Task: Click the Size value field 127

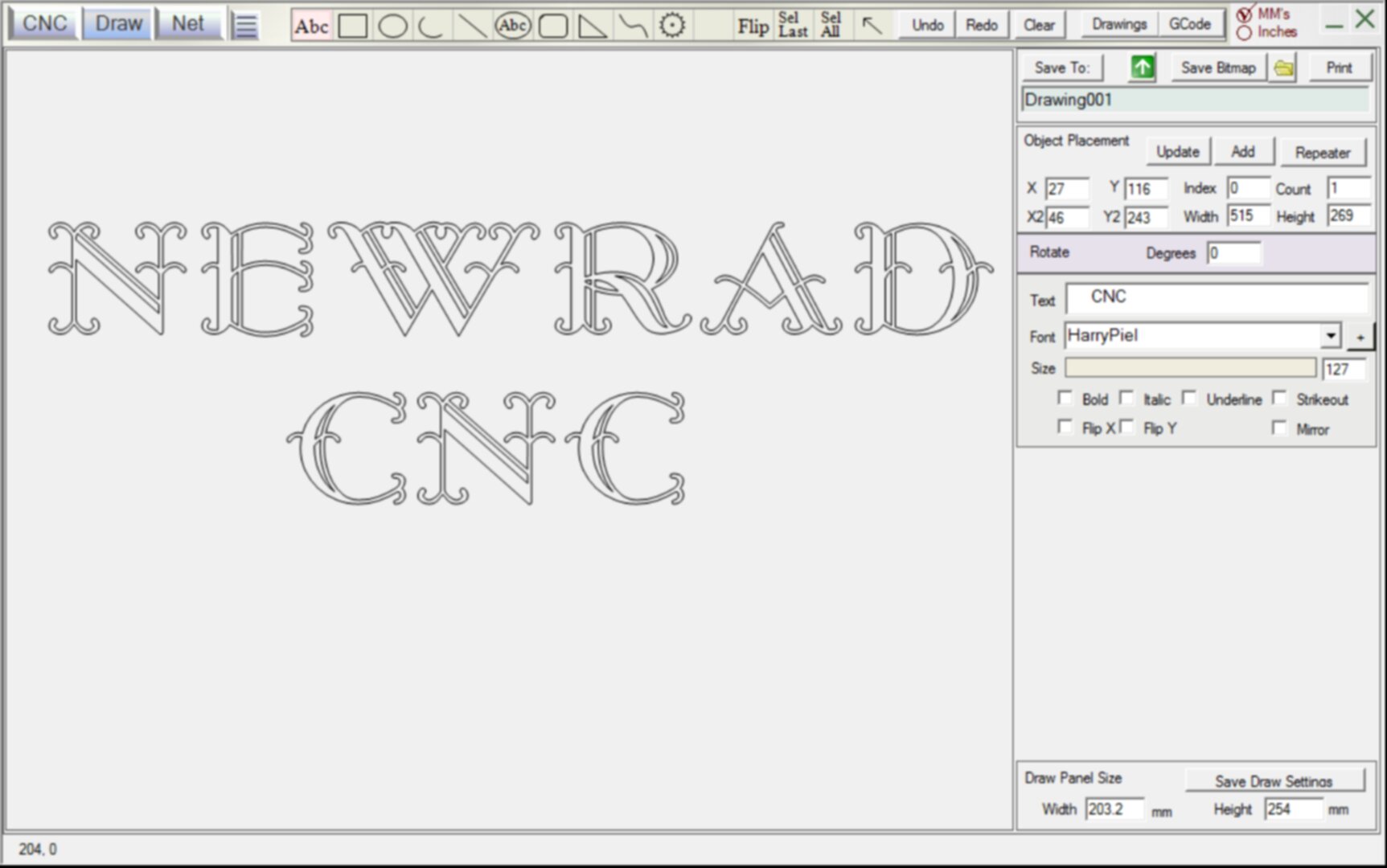Action: (1344, 369)
